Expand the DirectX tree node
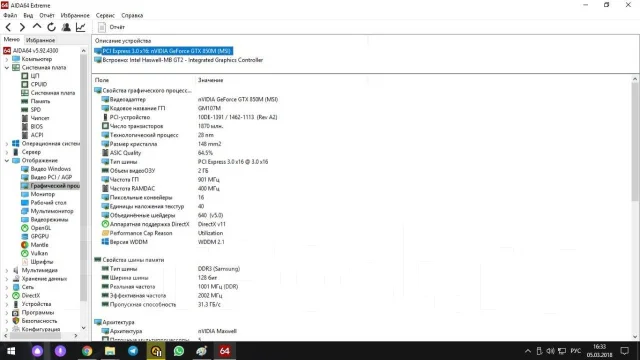The image size is (640, 360). [x=6, y=296]
